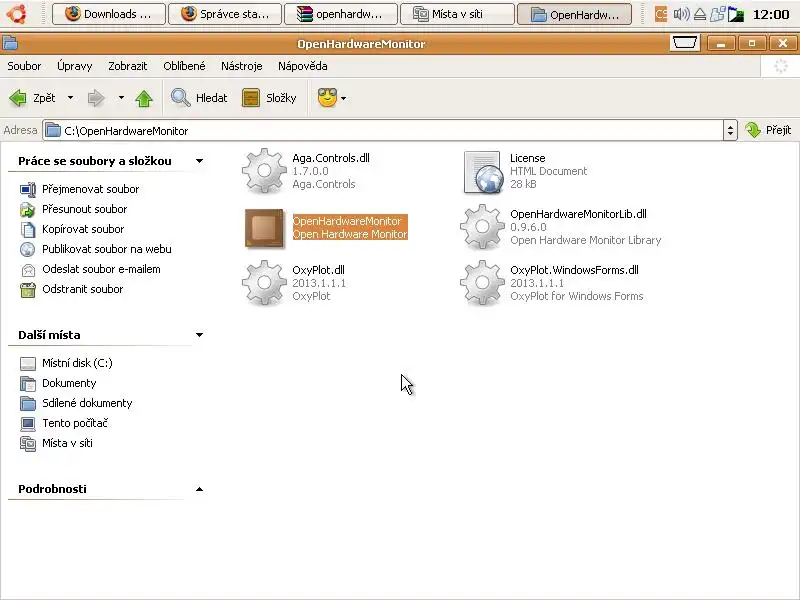
Task: Click the network places icon in sidebar
Action: click(28, 444)
